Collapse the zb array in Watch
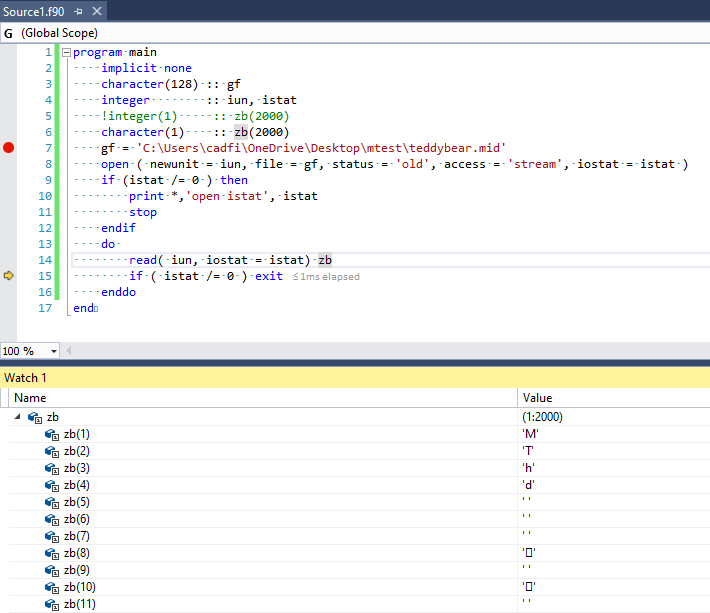The height and width of the screenshot is (613, 710). pos(15,416)
